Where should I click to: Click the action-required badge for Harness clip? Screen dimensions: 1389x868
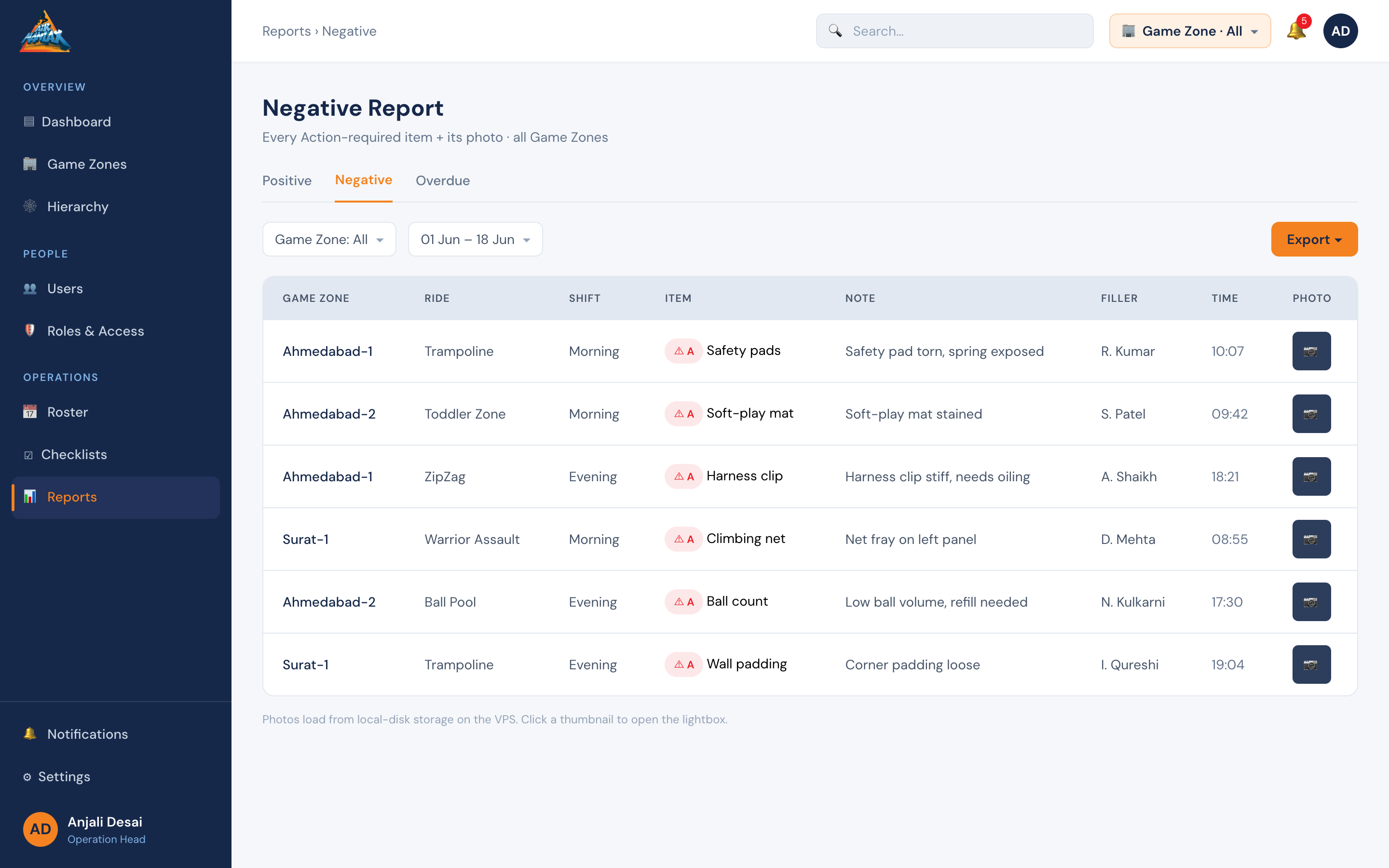pyautogui.click(x=683, y=476)
